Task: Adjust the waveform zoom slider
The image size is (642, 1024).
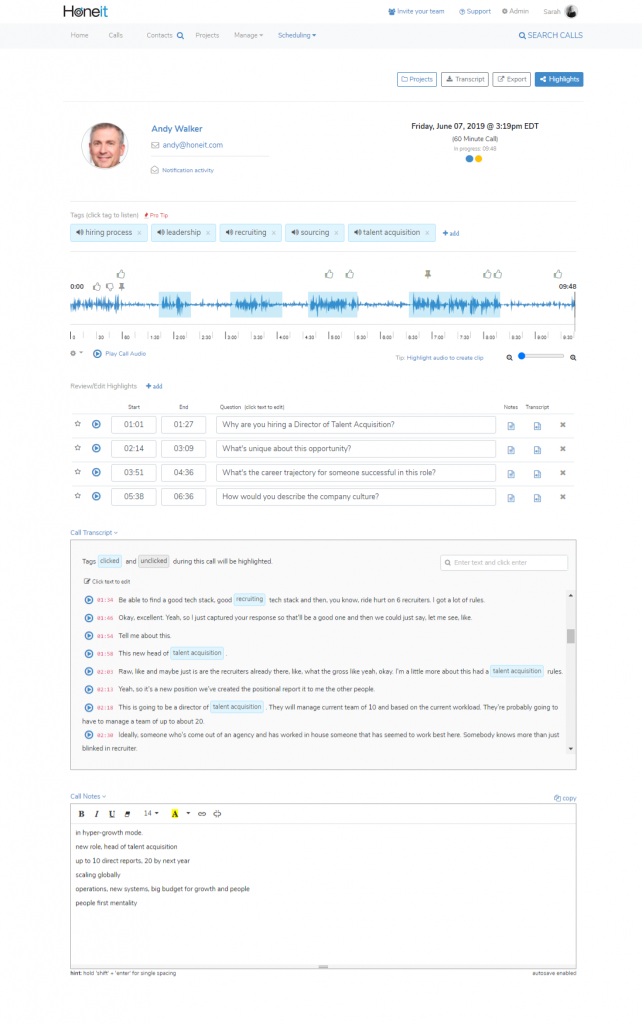Action: click(541, 356)
